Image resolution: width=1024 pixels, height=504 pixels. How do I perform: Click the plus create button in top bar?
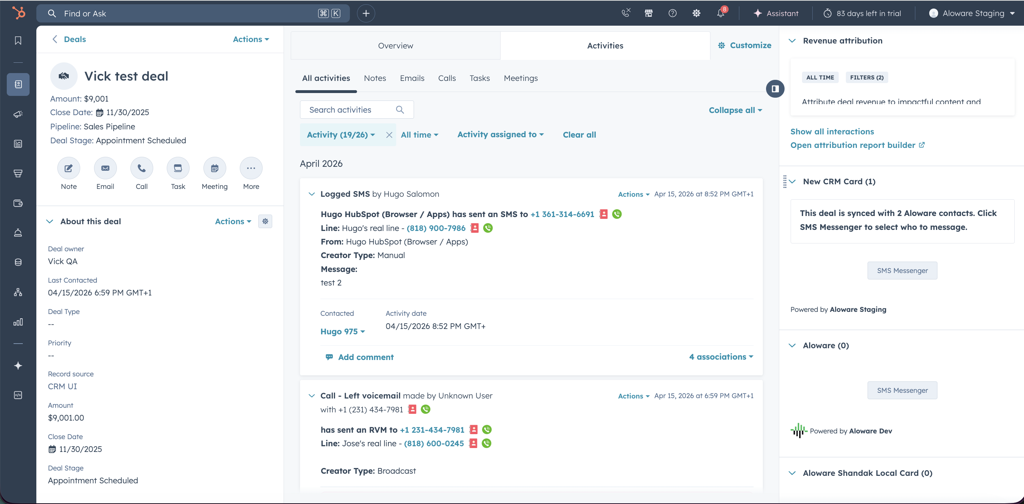pos(366,13)
